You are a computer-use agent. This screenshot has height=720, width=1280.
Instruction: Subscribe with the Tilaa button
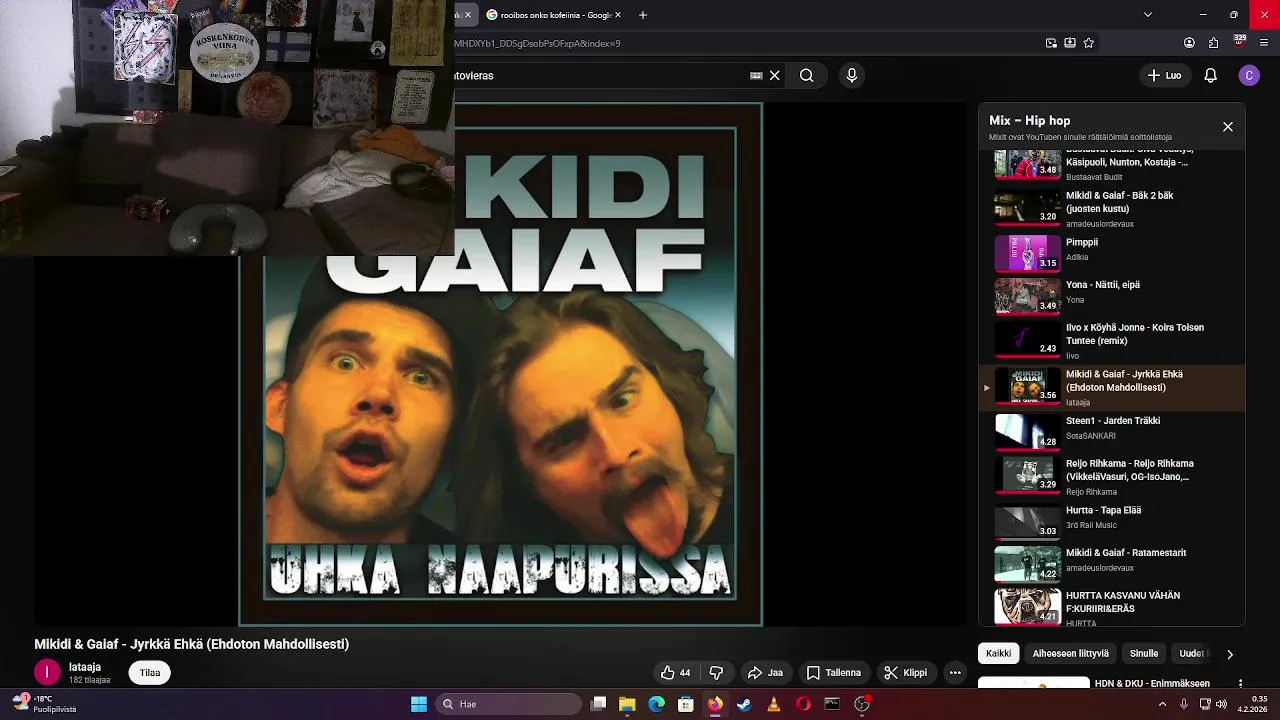click(x=150, y=673)
